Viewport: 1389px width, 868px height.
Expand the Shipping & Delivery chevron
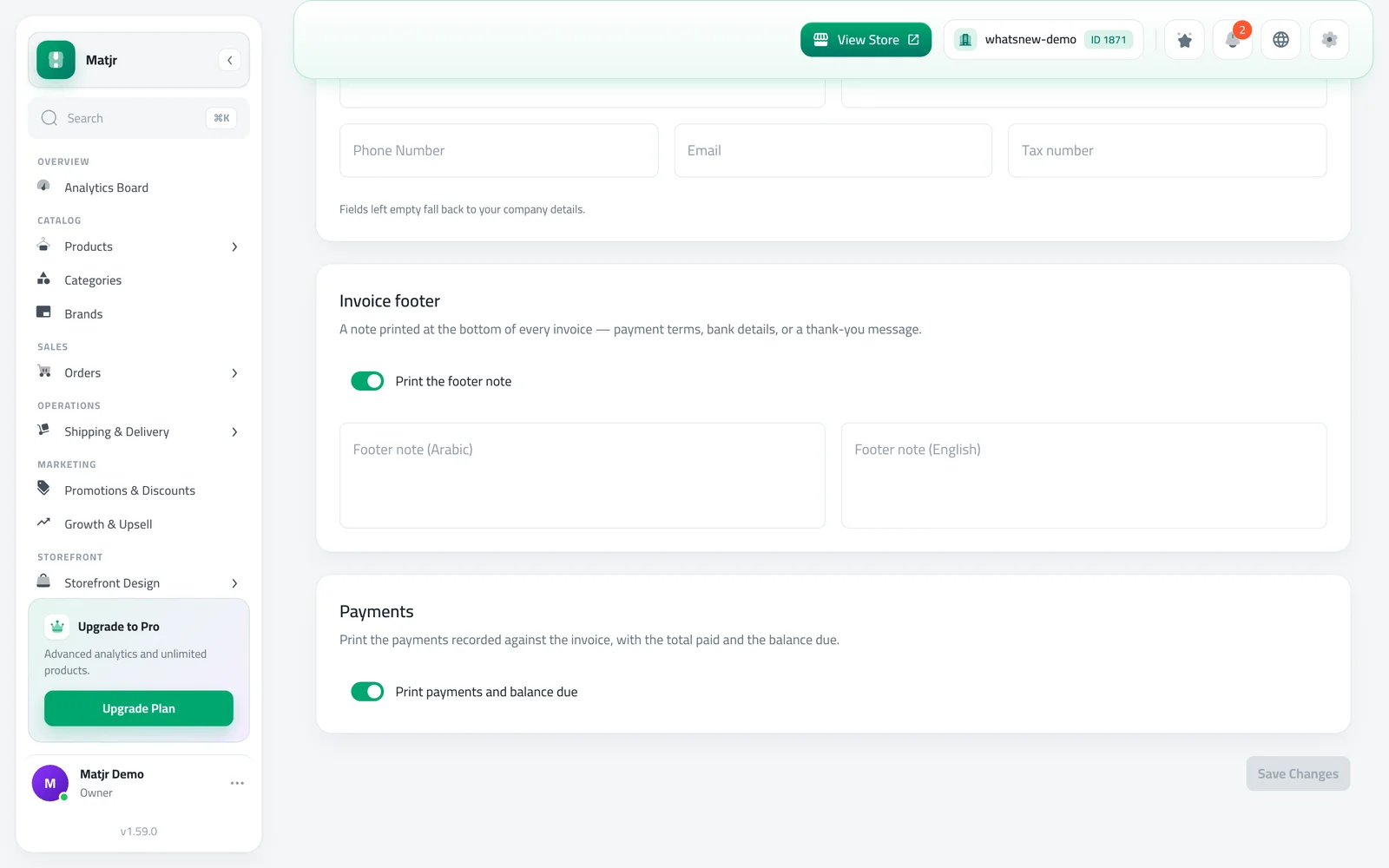[234, 432]
